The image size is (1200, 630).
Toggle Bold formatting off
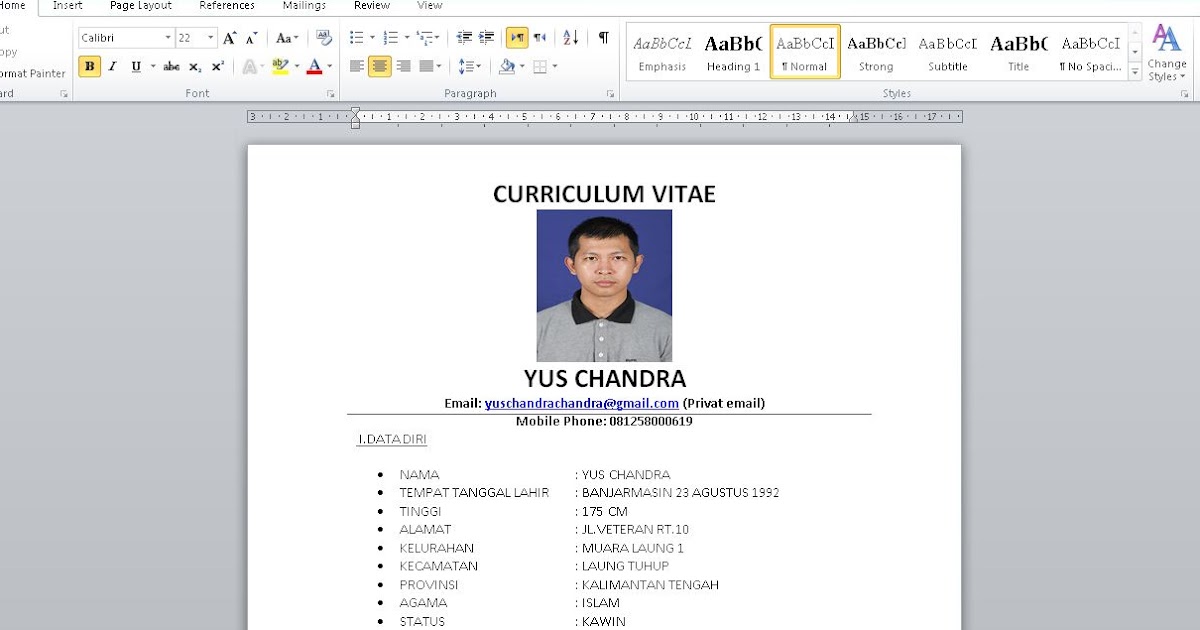pyautogui.click(x=91, y=66)
